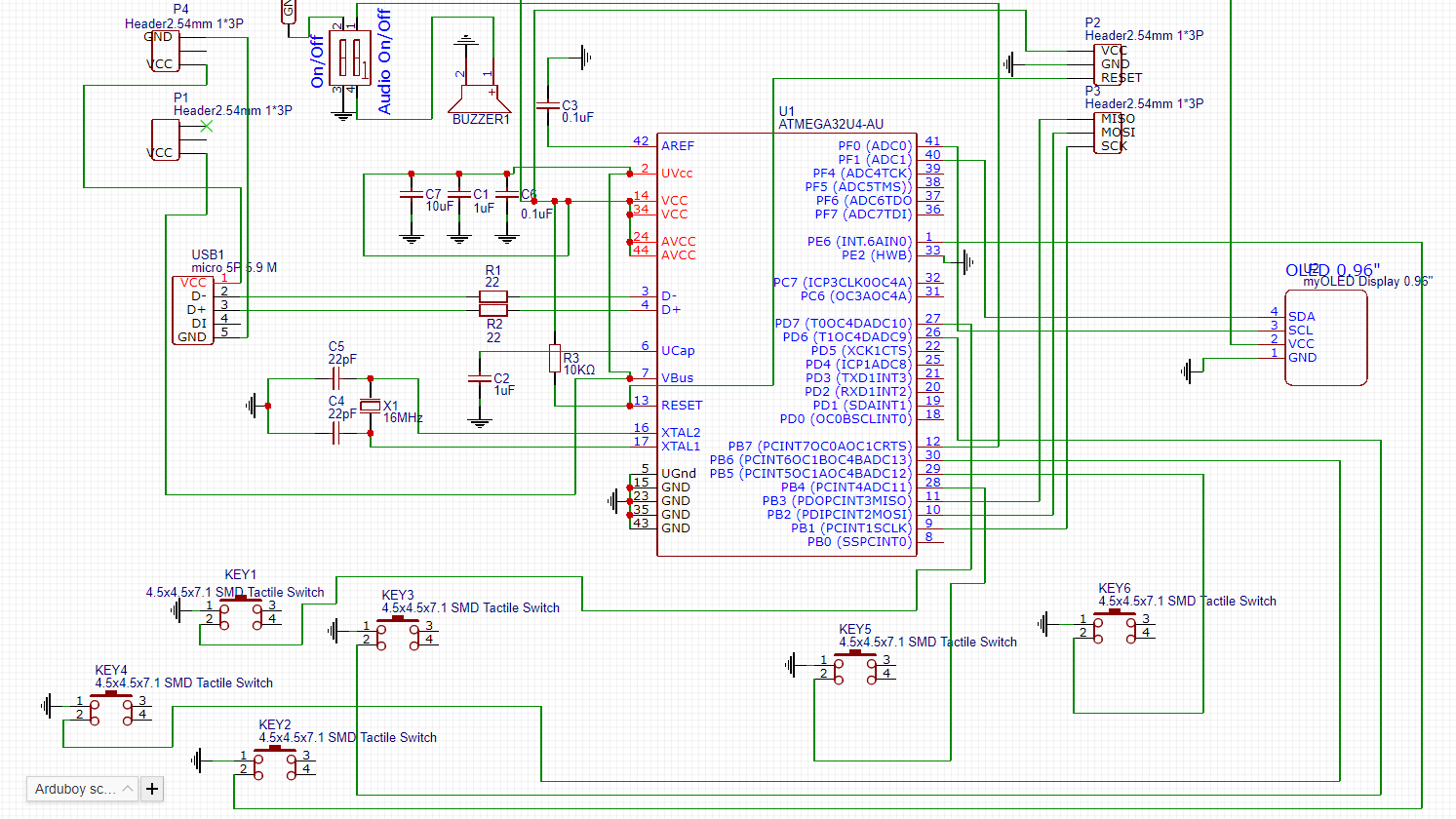Image resolution: width=1456 pixels, height=819 pixels.
Task: Select the KEY3 tactile switch symbol
Action: [x=398, y=633]
